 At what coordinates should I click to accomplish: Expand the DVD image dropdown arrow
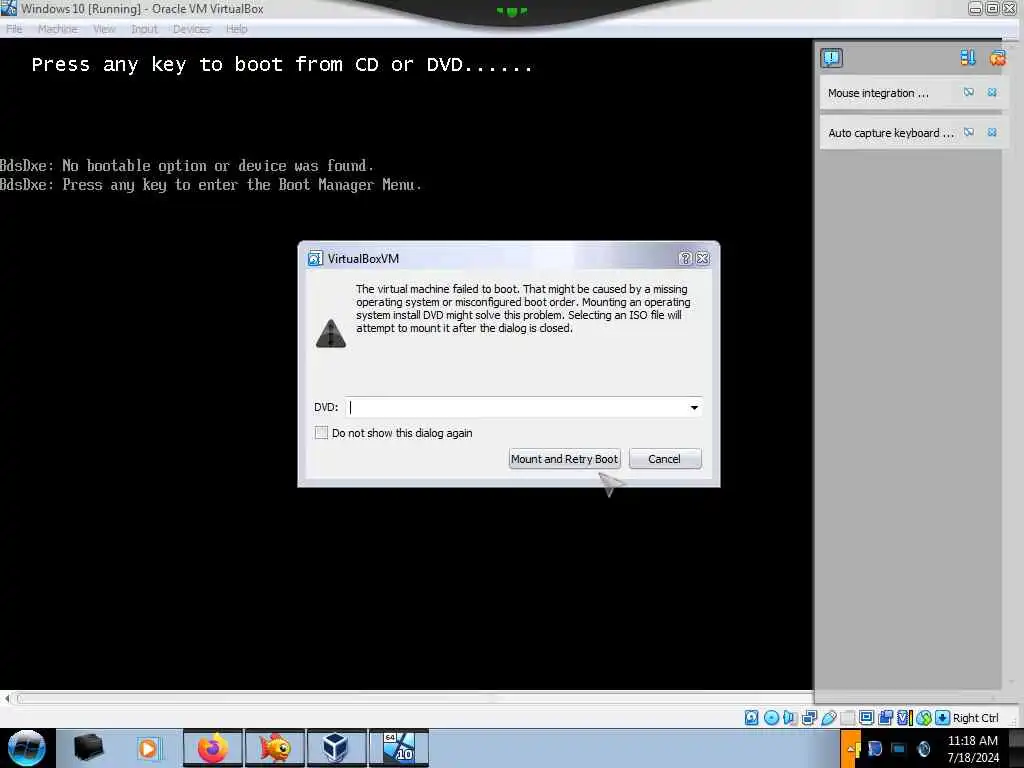tap(694, 408)
